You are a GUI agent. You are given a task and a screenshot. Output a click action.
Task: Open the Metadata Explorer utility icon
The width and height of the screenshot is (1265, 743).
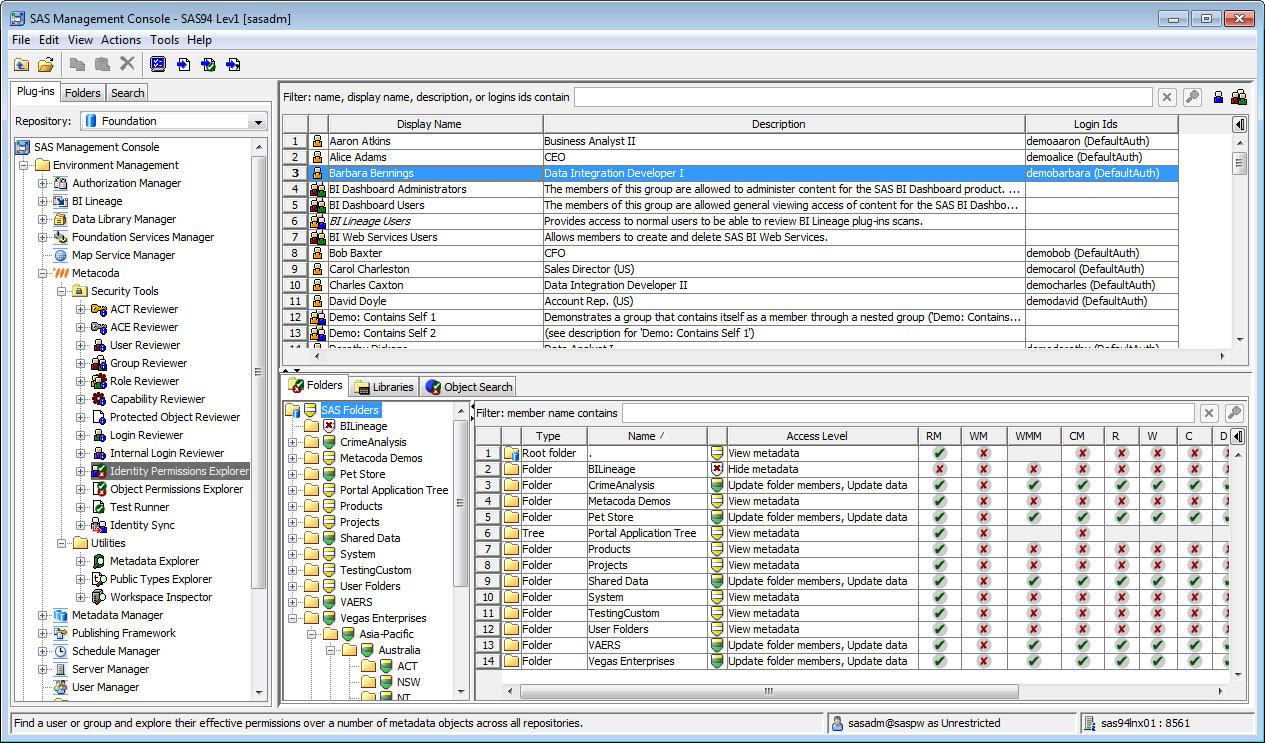point(99,561)
